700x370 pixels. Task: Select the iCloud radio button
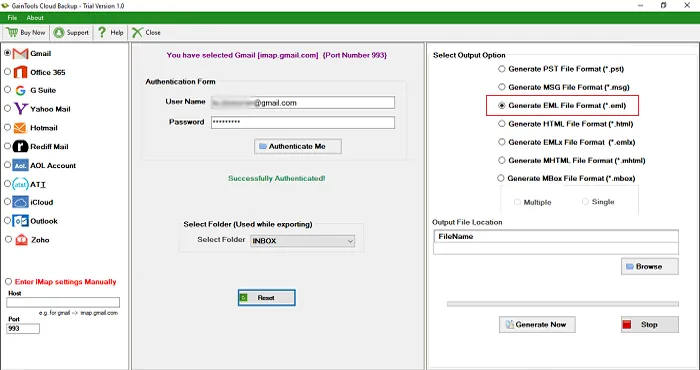pos(8,202)
